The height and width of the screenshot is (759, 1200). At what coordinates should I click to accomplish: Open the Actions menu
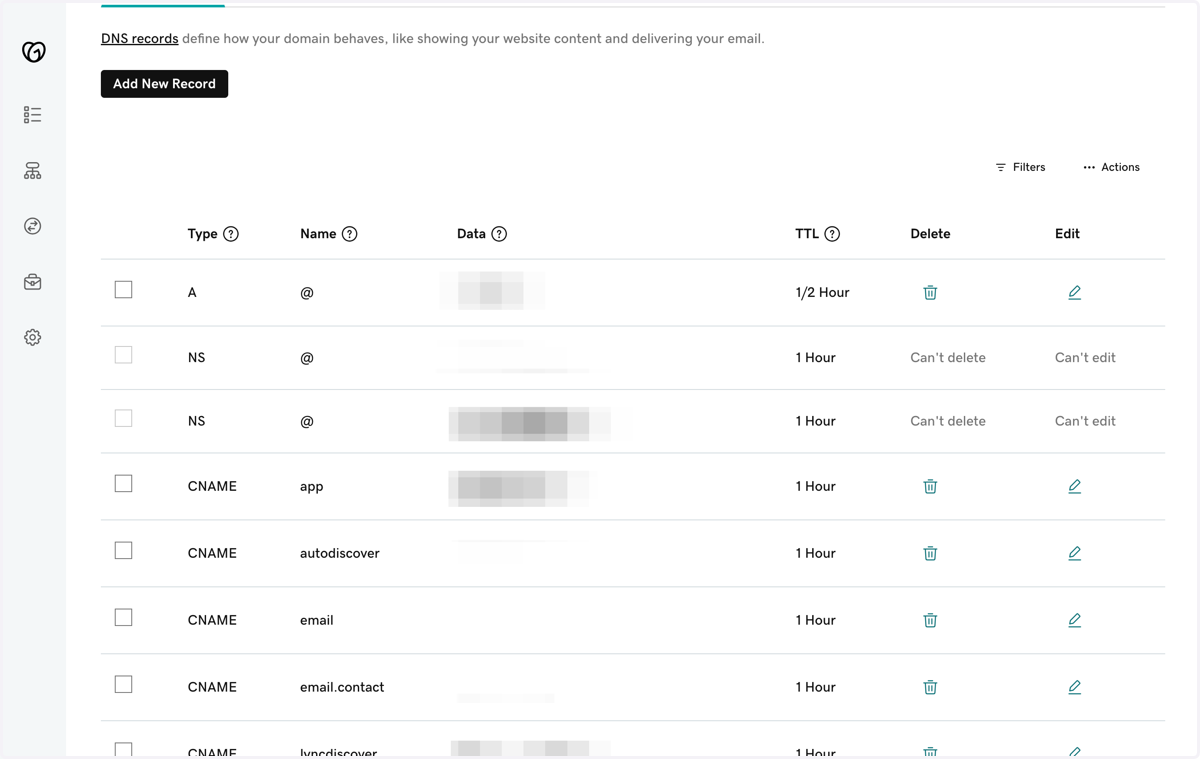1111,167
